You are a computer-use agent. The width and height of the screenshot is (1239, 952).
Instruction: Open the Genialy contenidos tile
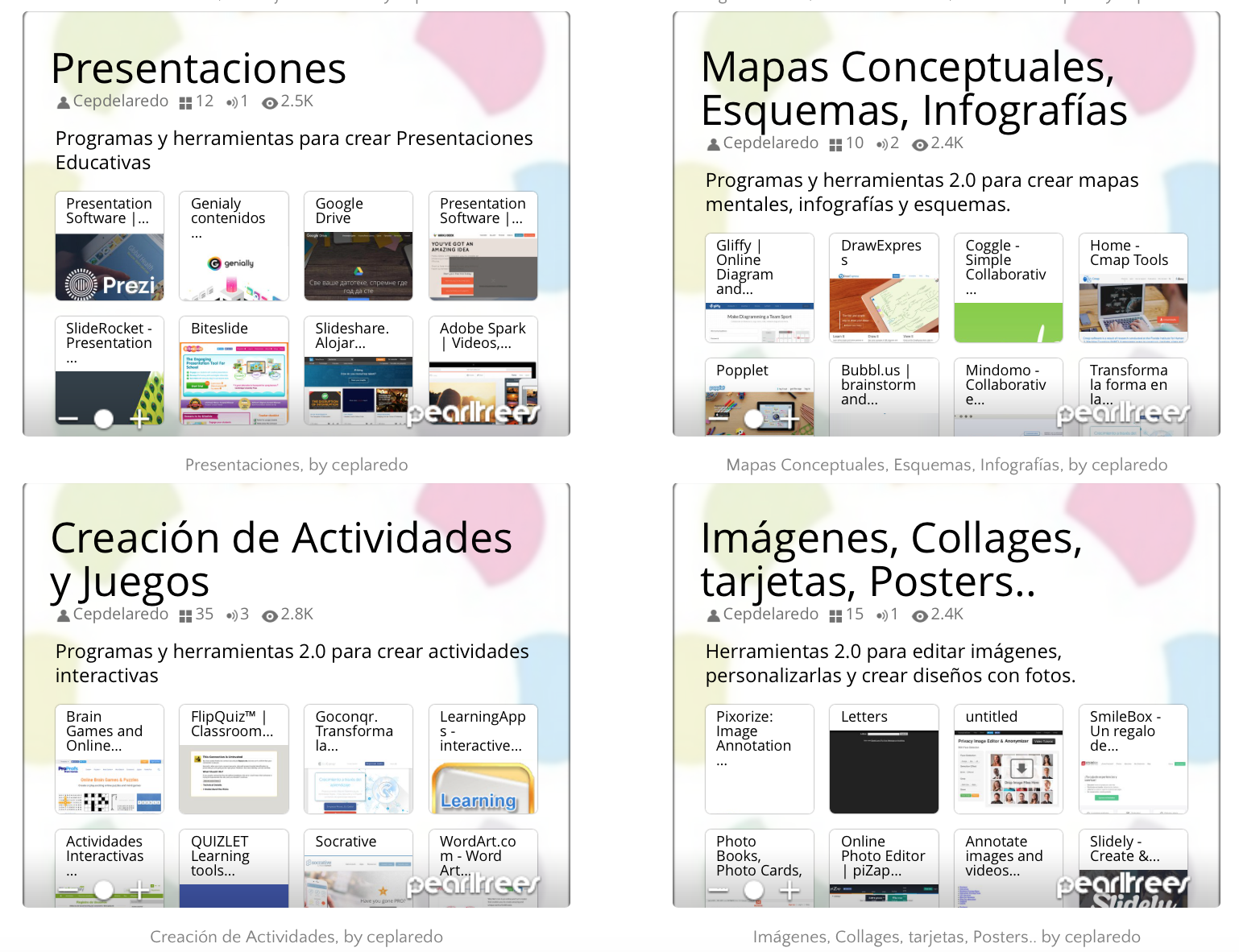click(x=234, y=246)
